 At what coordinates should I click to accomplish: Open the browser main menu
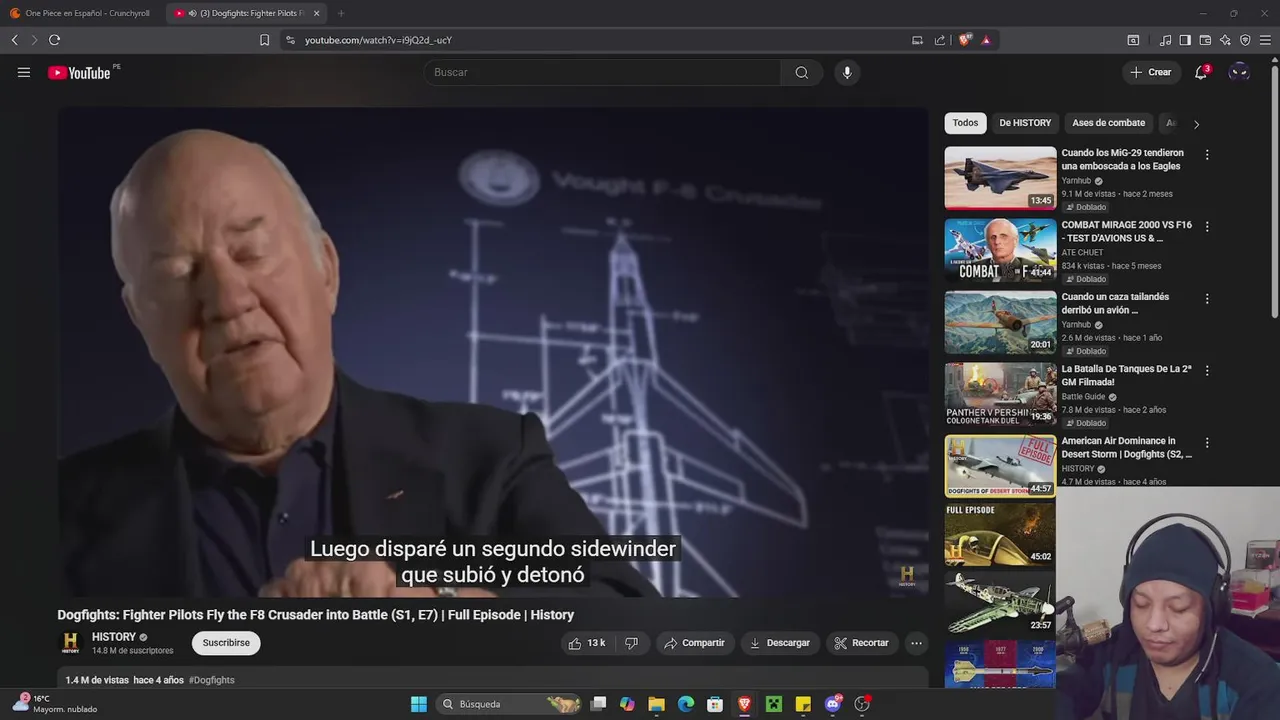pyautogui.click(x=1265, y=40)
